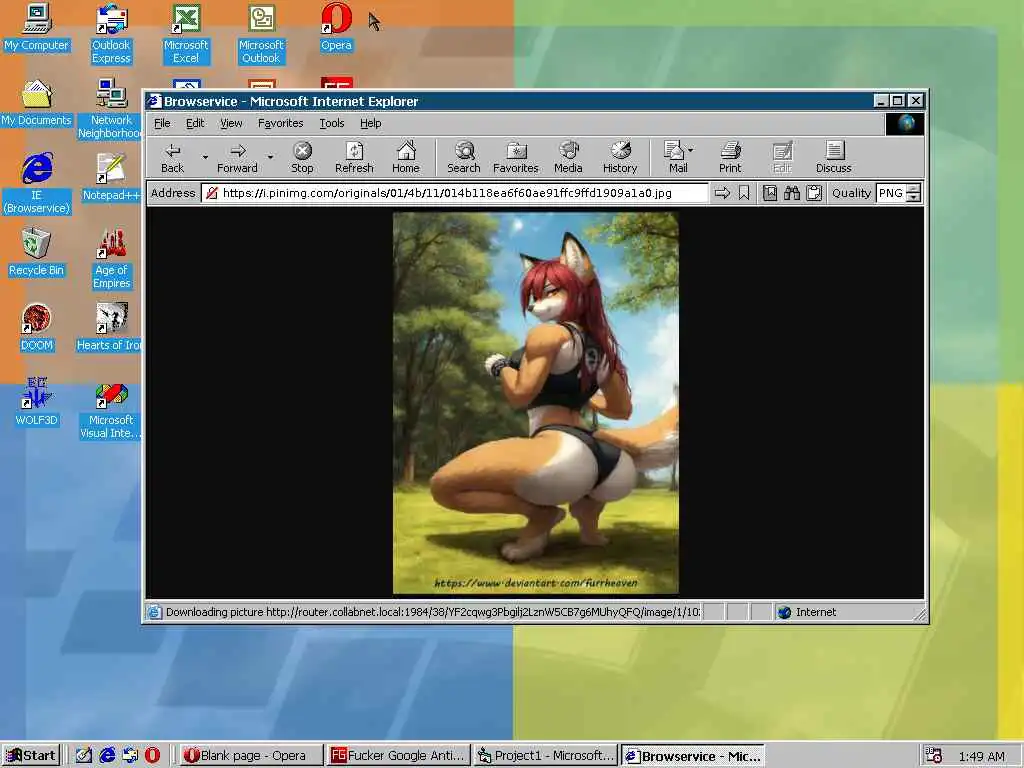Open the Discuss toolbar button

tap(833, 157)
